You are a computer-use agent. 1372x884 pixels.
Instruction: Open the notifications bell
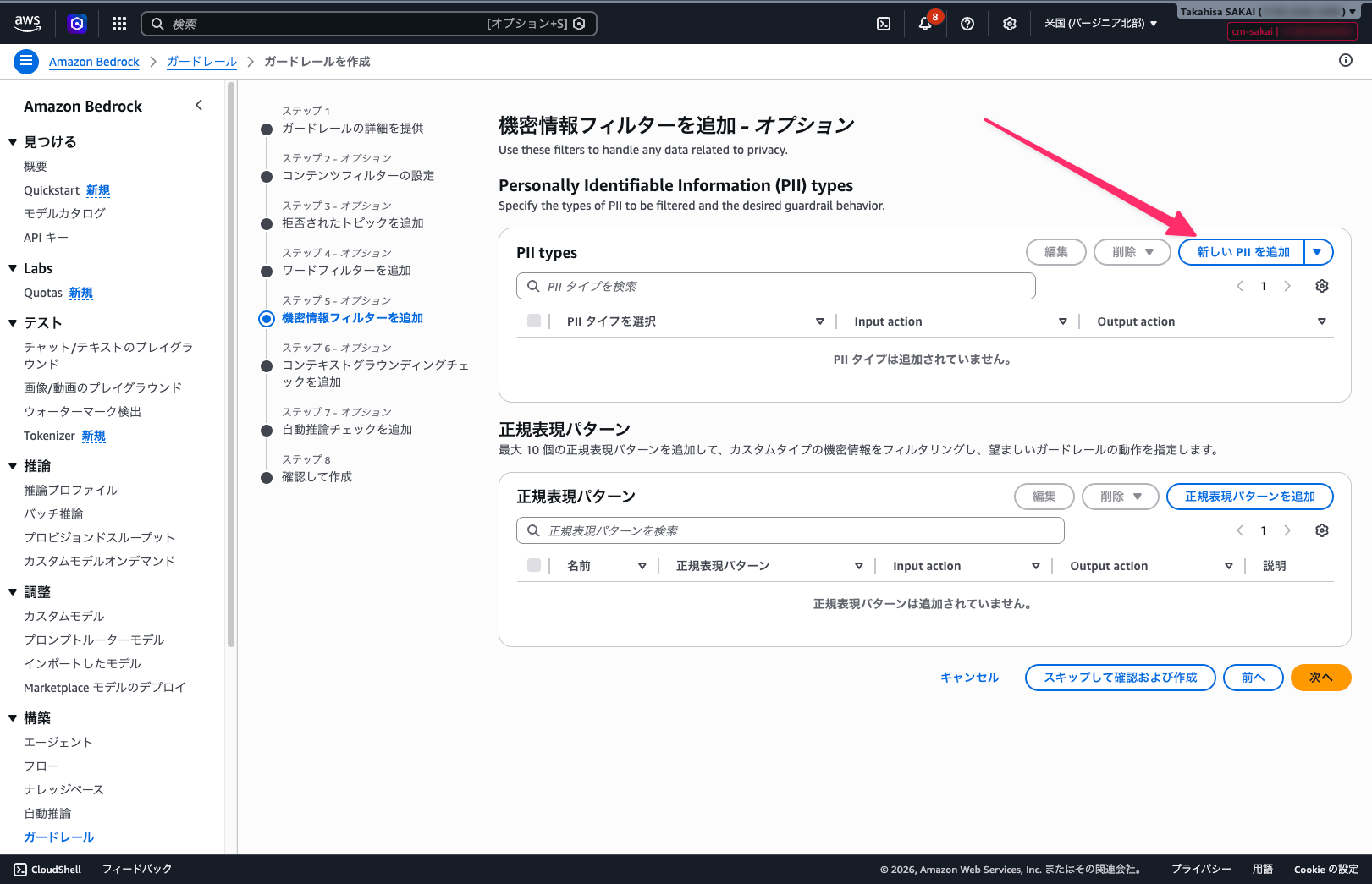(x=925, y=24)
